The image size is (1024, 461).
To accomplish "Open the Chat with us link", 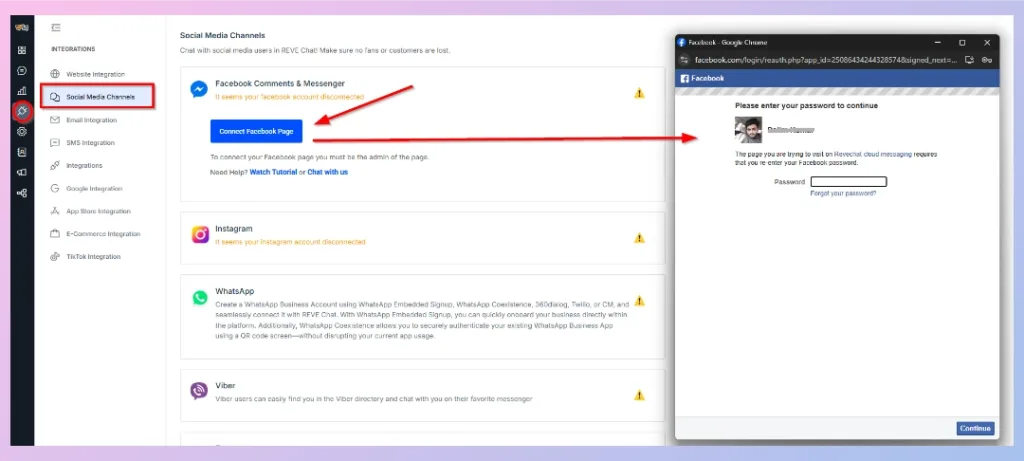I will tap(328, 172).
